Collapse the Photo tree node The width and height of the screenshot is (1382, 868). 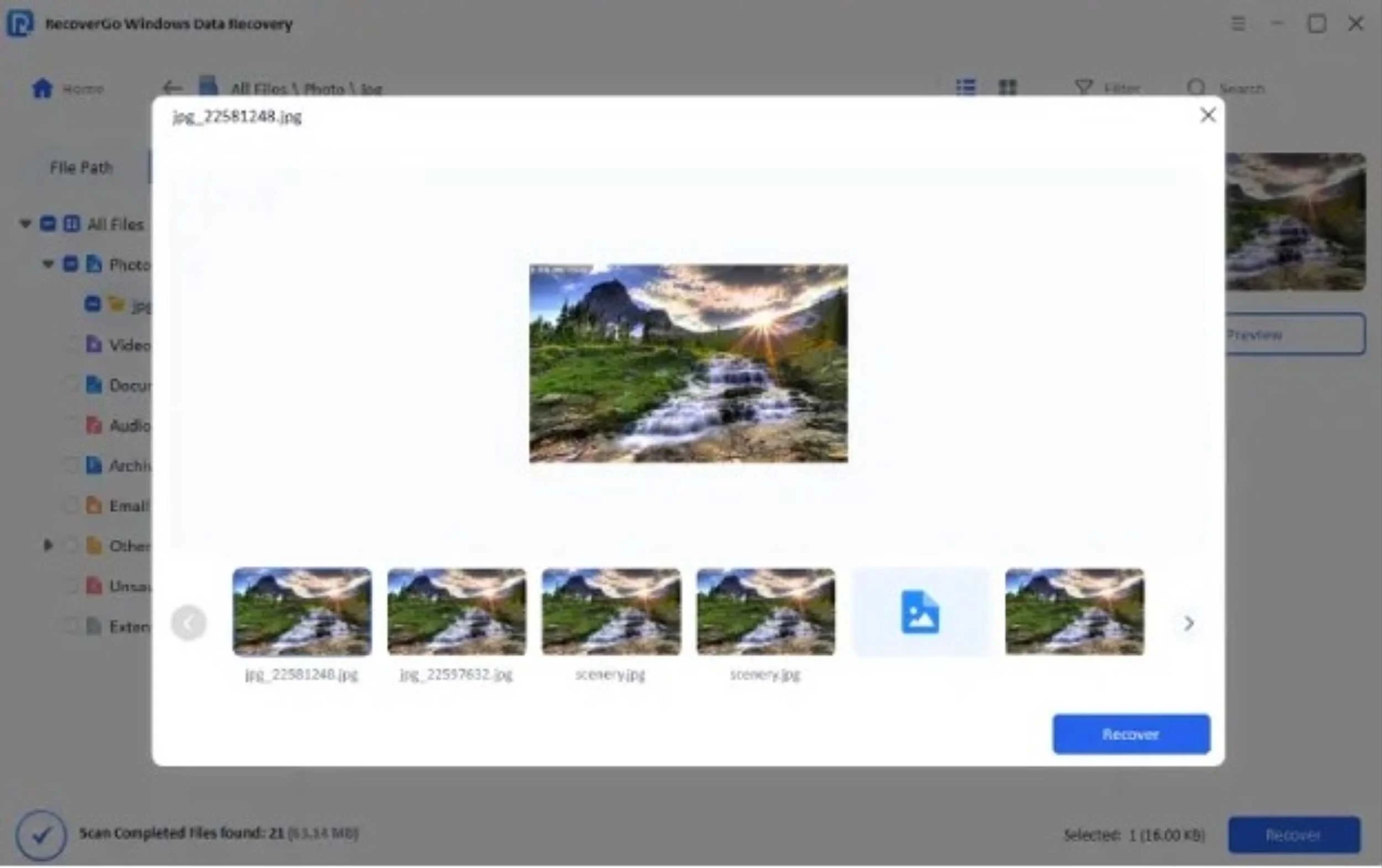point(48,264)
